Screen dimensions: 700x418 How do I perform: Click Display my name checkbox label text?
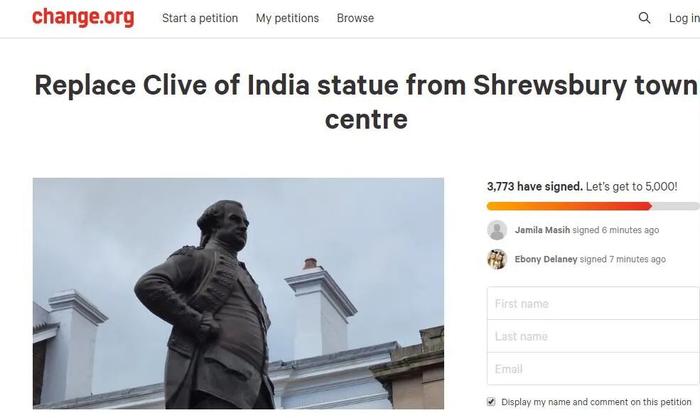click(x=596, y=402)
